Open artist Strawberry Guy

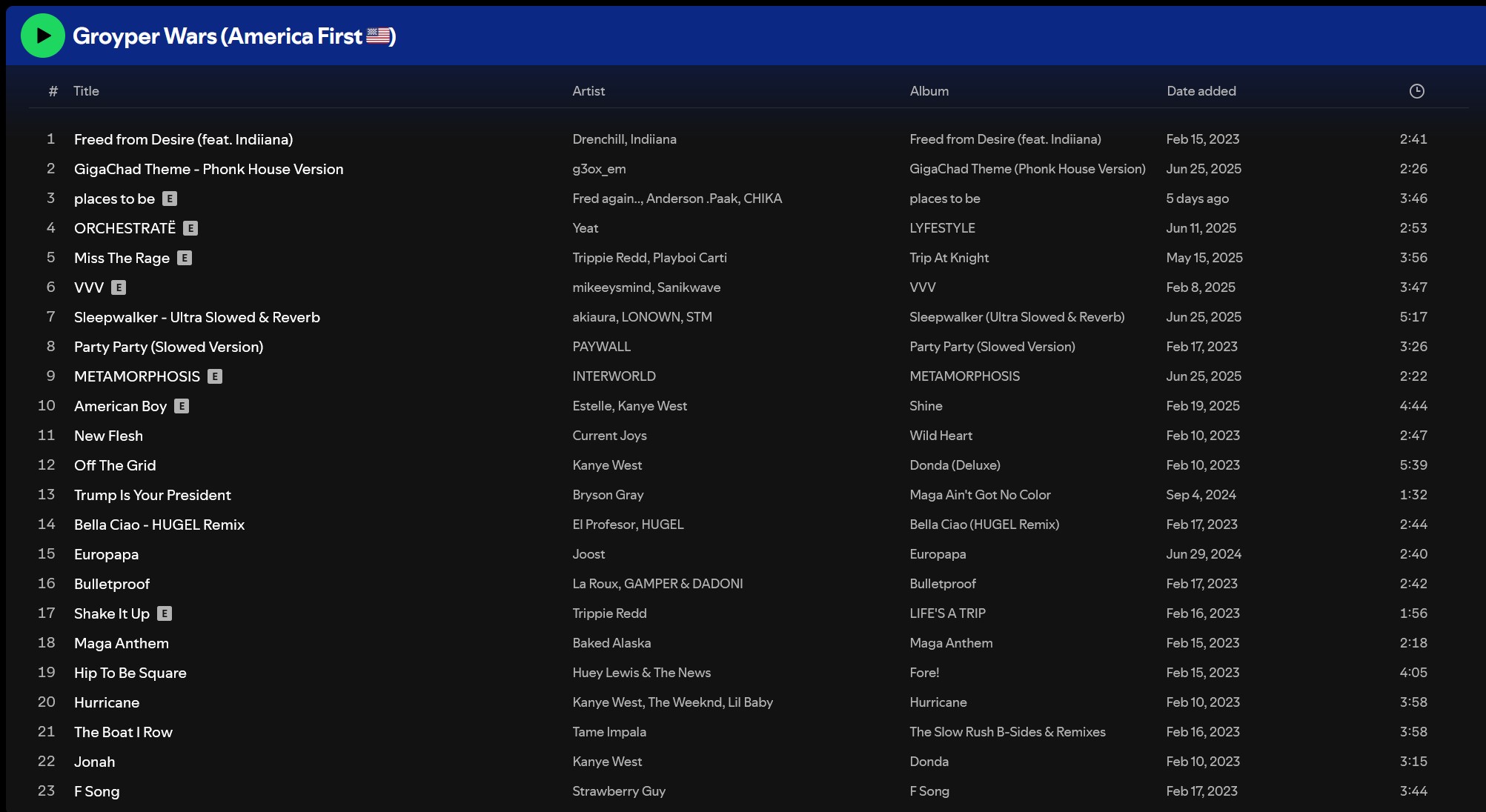619,791
